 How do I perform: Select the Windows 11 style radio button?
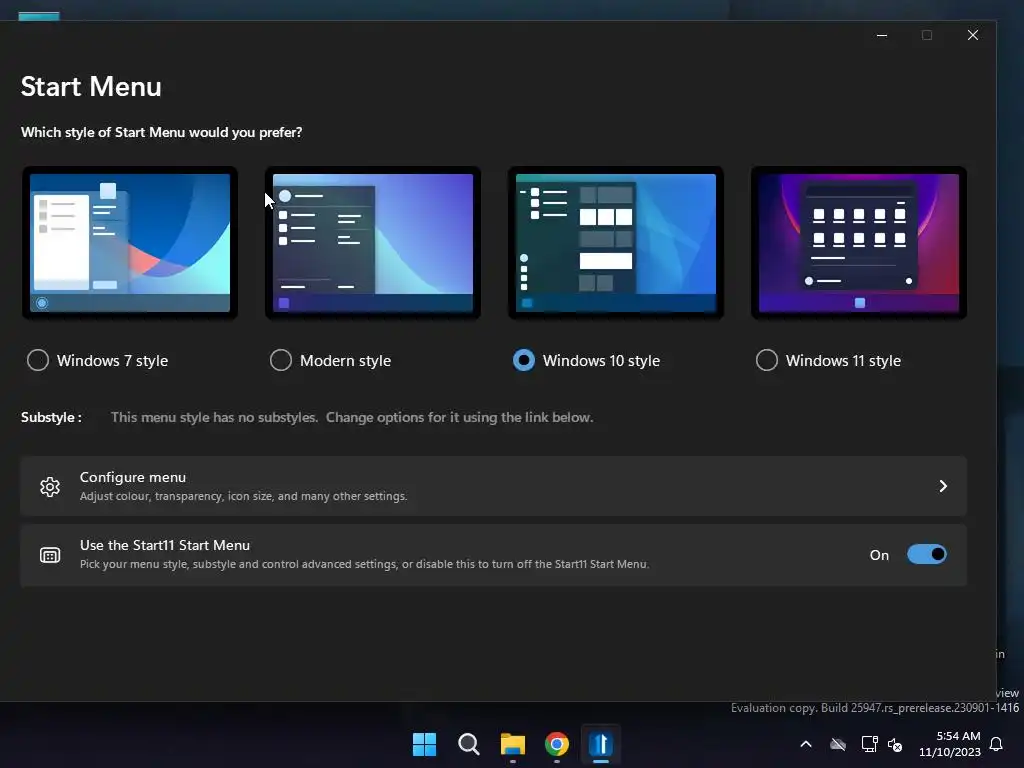(767, 360)
